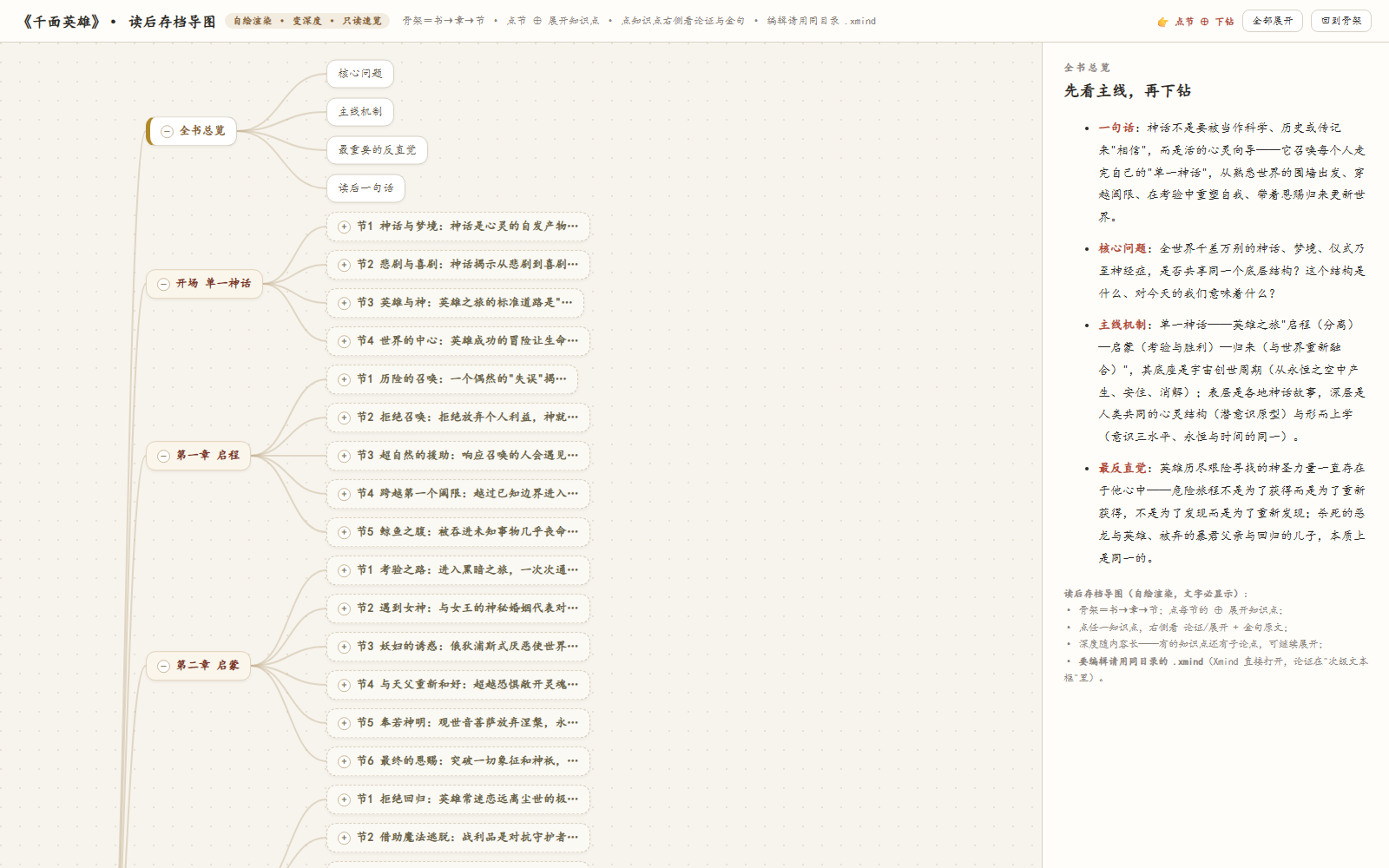Expand 节1 神话与梦境 plus icon
1389x868 pixels.
344,227
